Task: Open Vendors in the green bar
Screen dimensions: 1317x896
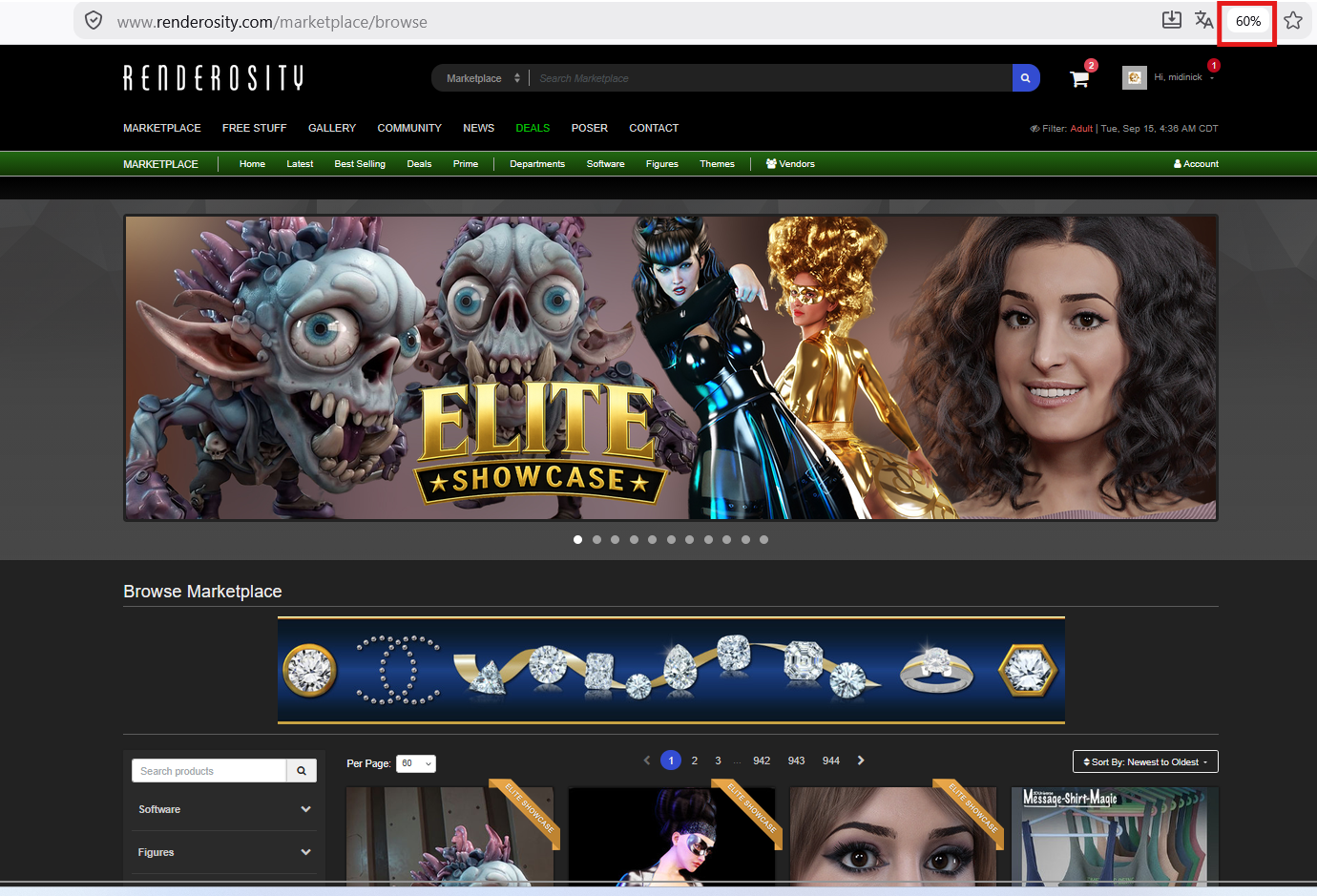Action: click(790, 164)
